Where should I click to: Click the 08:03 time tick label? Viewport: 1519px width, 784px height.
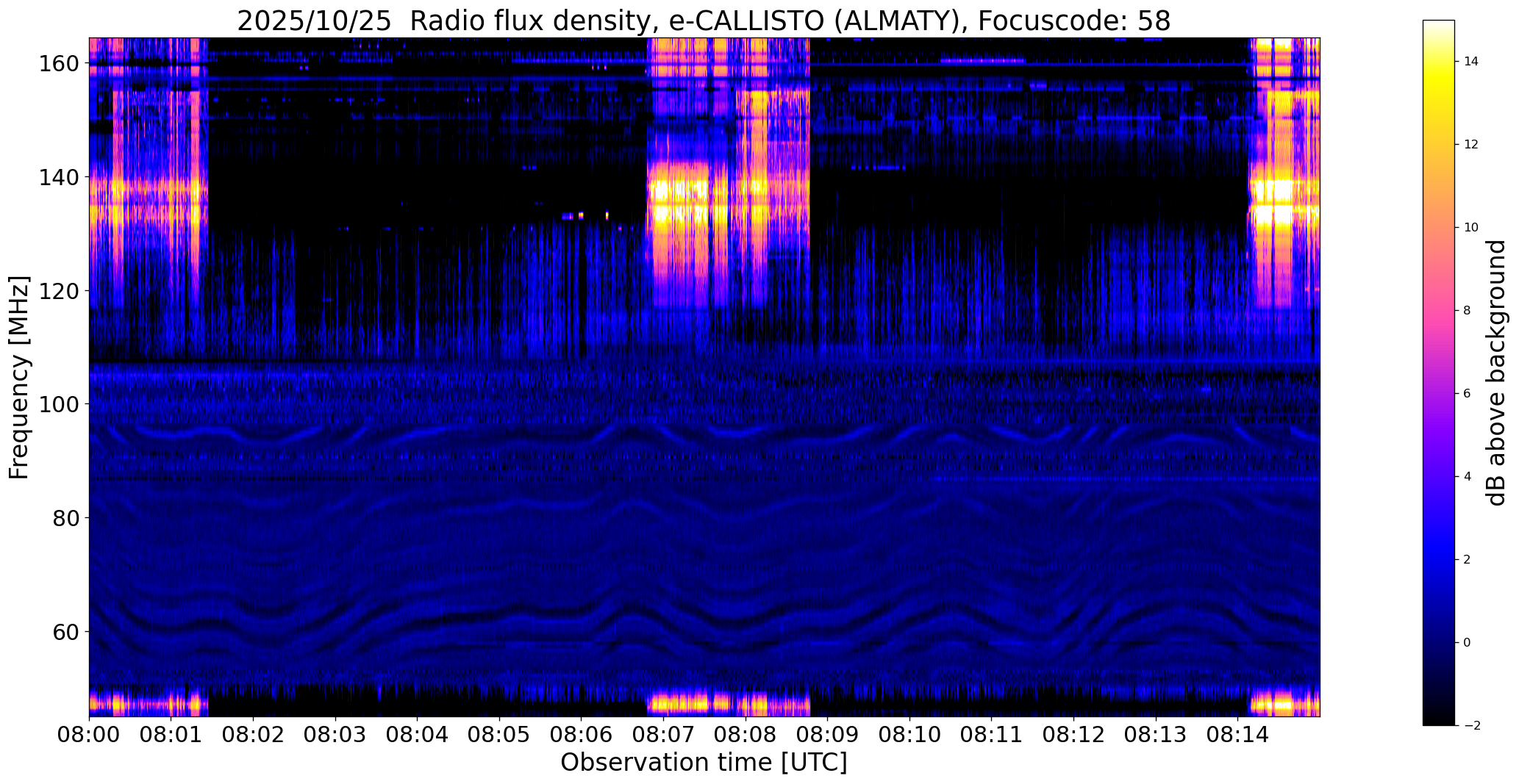335,734
